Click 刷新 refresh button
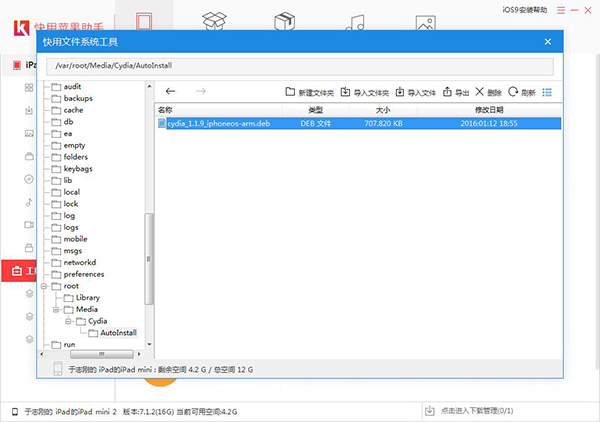This screenshot has width=600, height=422. coord(522,92)
